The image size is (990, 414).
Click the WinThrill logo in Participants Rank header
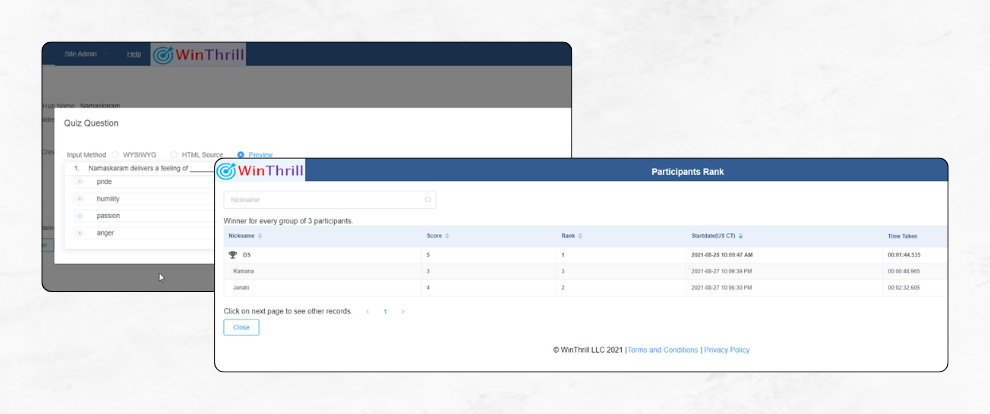[x=261, y=170]
